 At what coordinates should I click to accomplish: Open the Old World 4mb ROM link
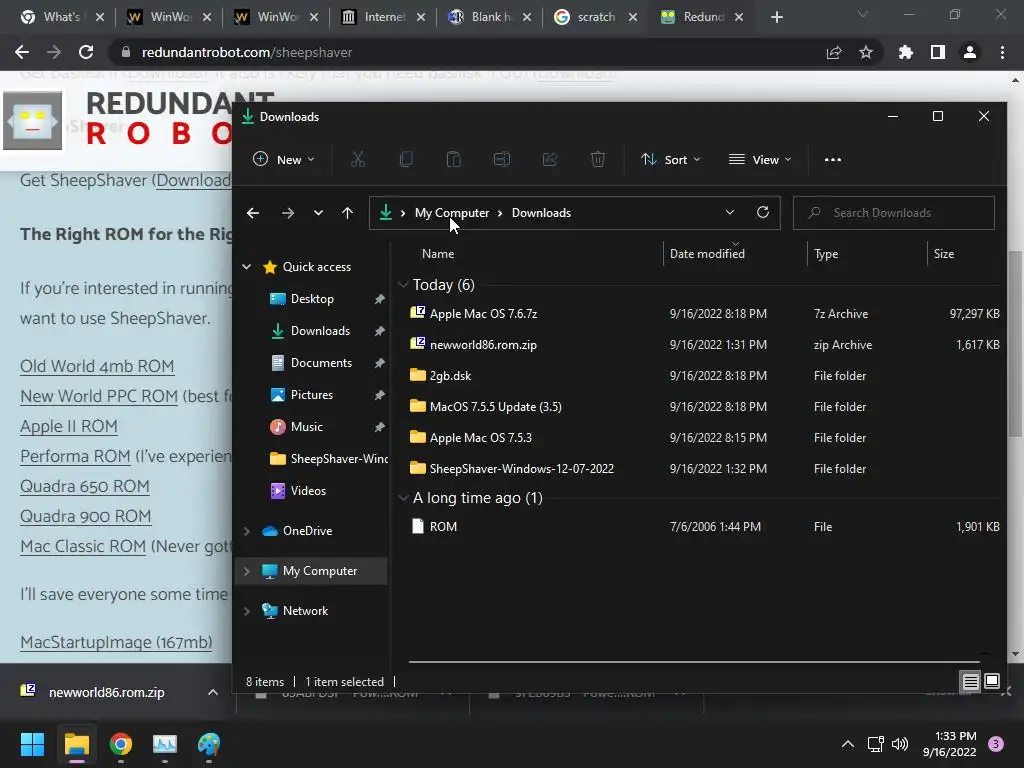pyautogui.click(x=97, y=366)
